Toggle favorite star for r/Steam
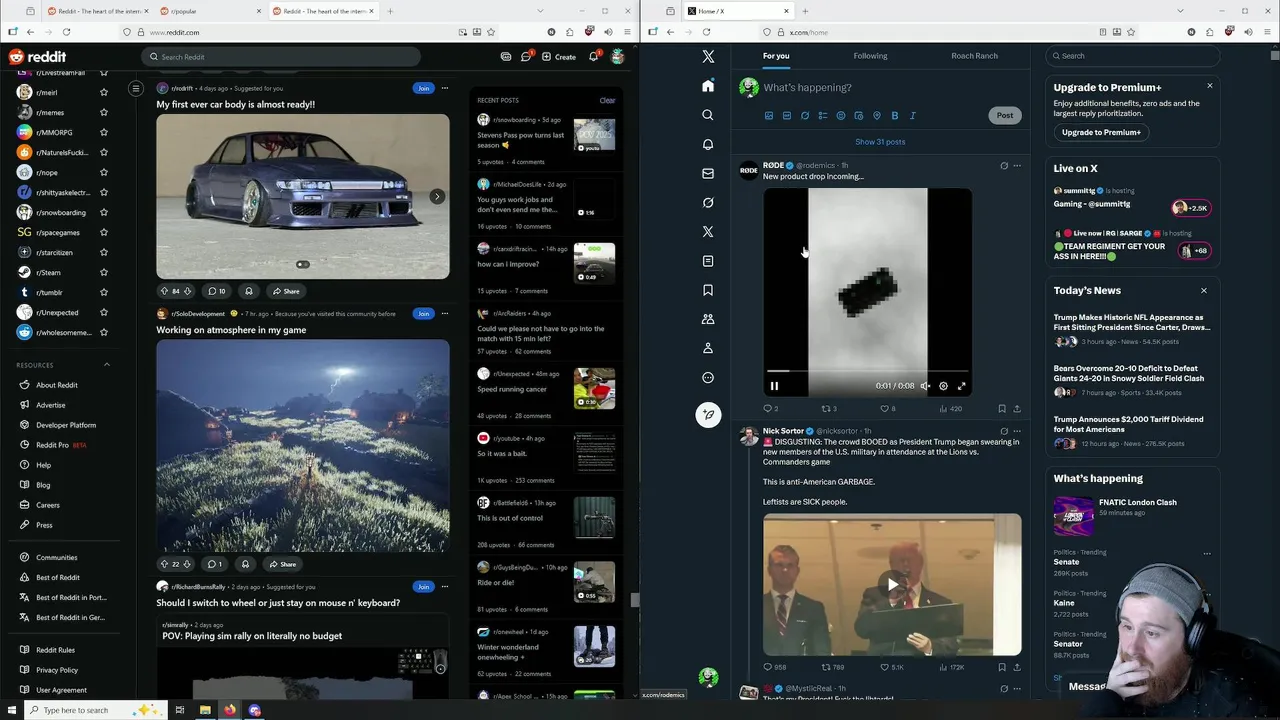This screenshot has height=720, width=1280. [x=104, y=272]
